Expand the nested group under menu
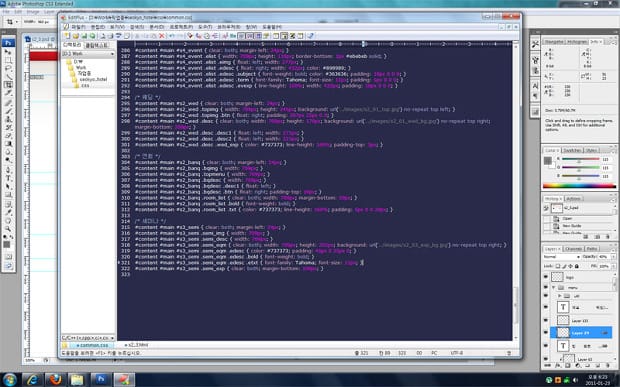Screen dimensions: 620x387 pyautogui.click(x=560, y=296)
